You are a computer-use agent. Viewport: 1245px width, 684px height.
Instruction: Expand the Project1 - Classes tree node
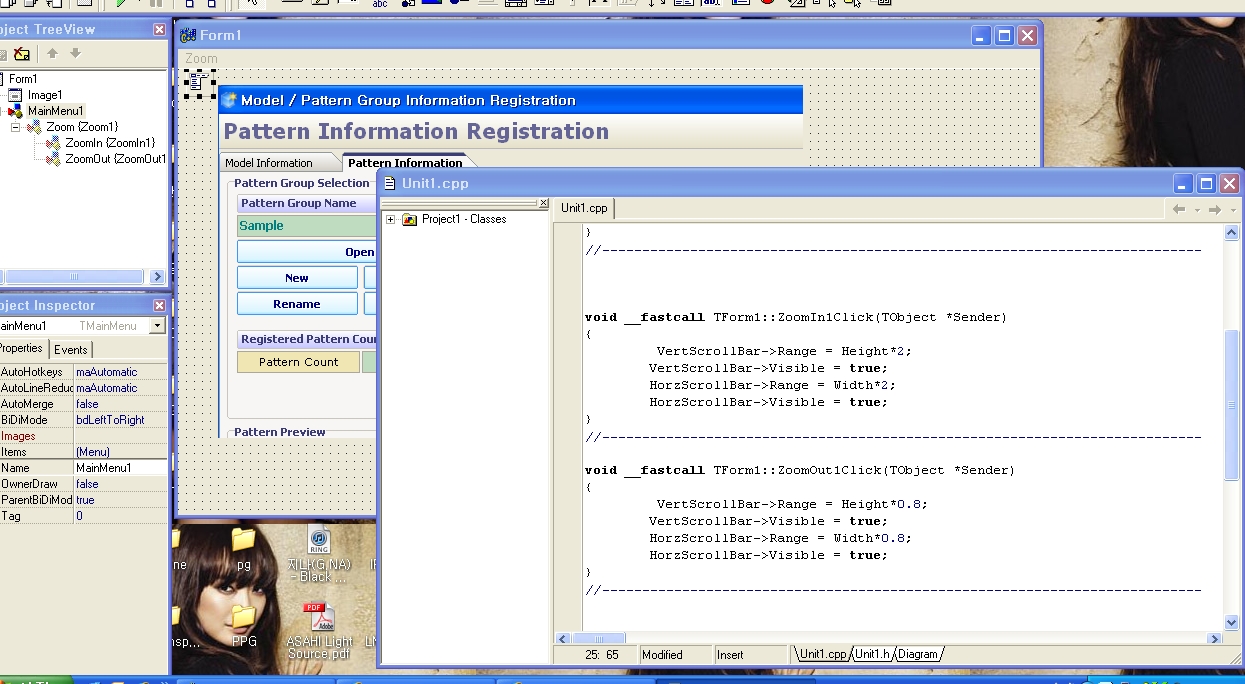[x=390, y=220]
